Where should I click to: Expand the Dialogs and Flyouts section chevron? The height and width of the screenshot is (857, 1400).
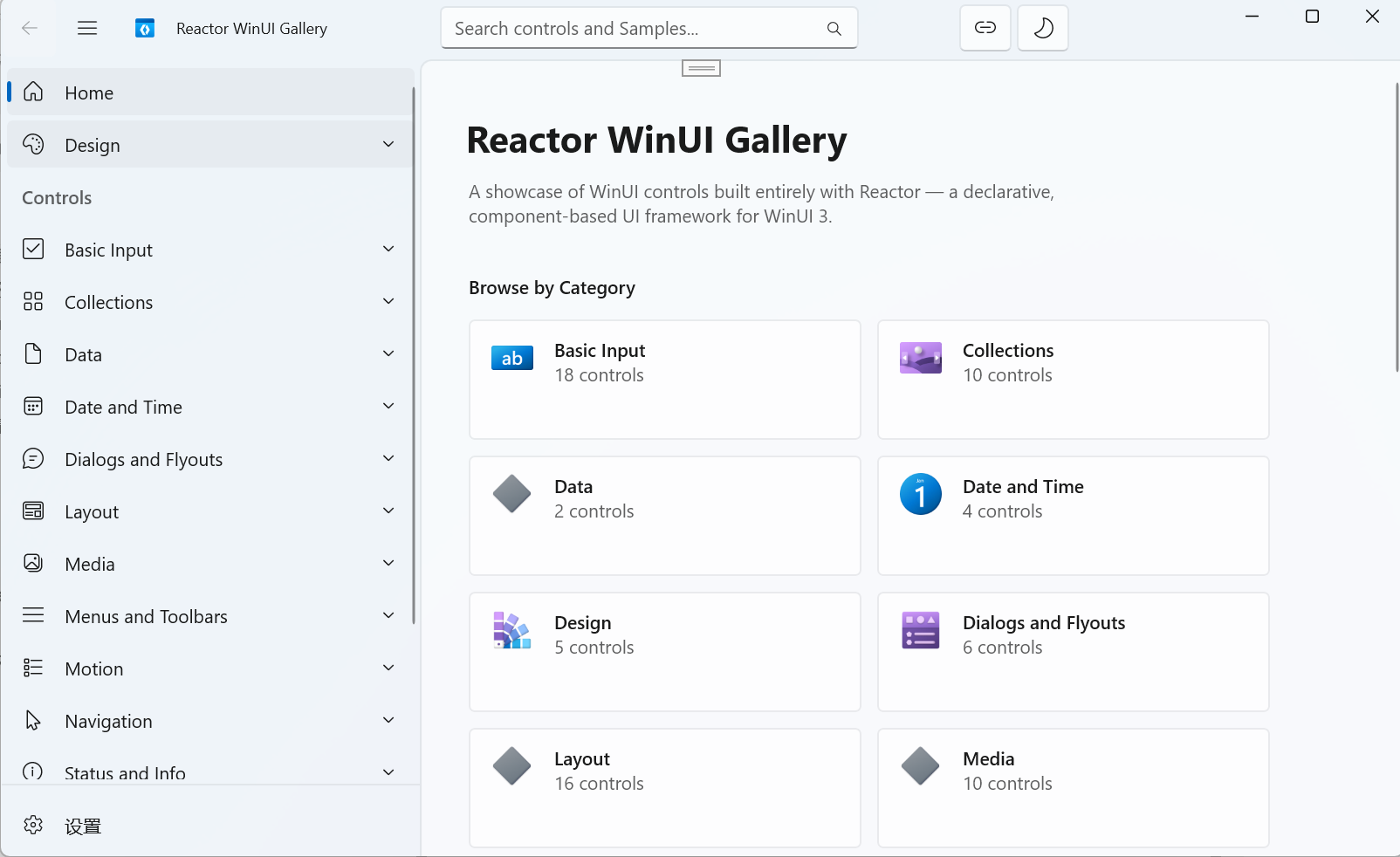pyautogui.click(x=388, y=458)
